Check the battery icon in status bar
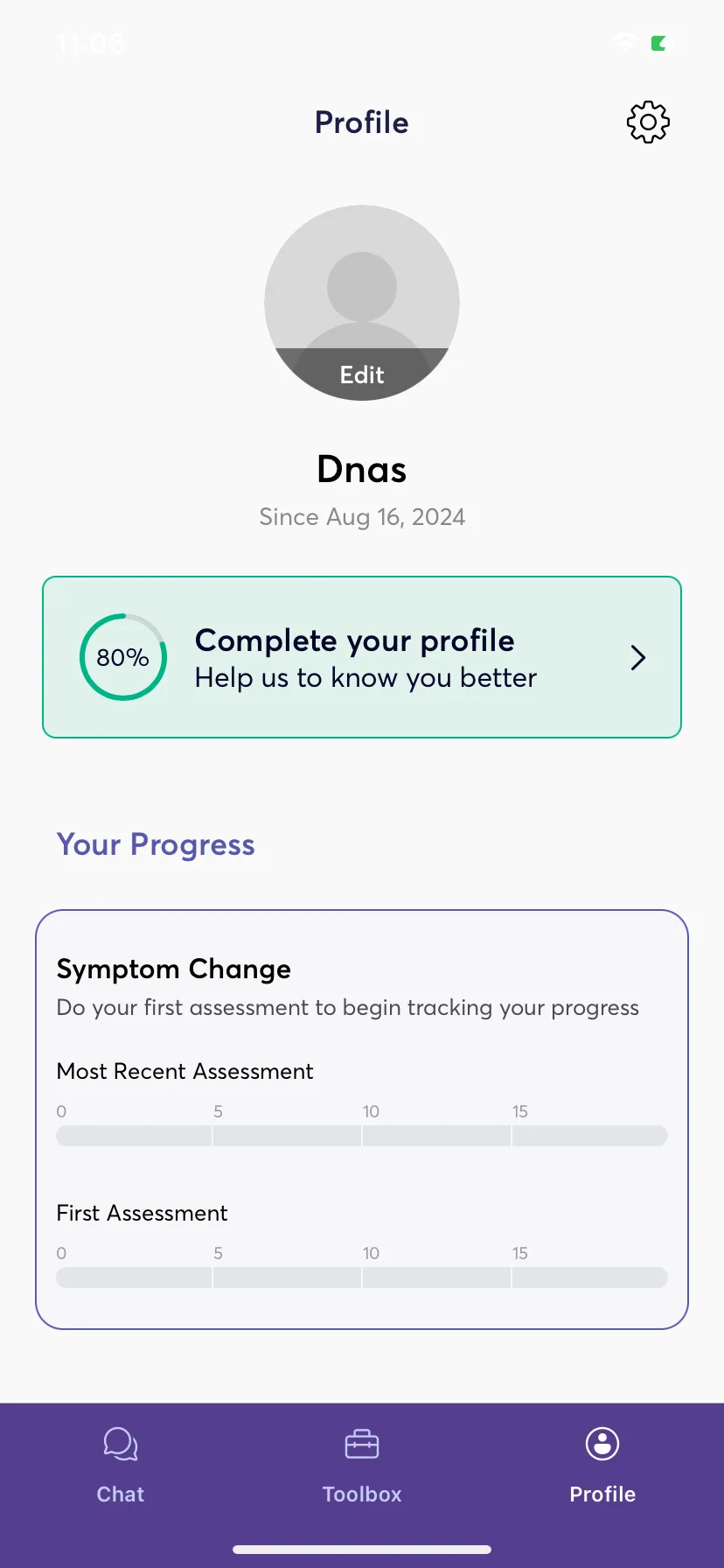The width and height of the screenshot is (724, 1568). tap(664, 43)
